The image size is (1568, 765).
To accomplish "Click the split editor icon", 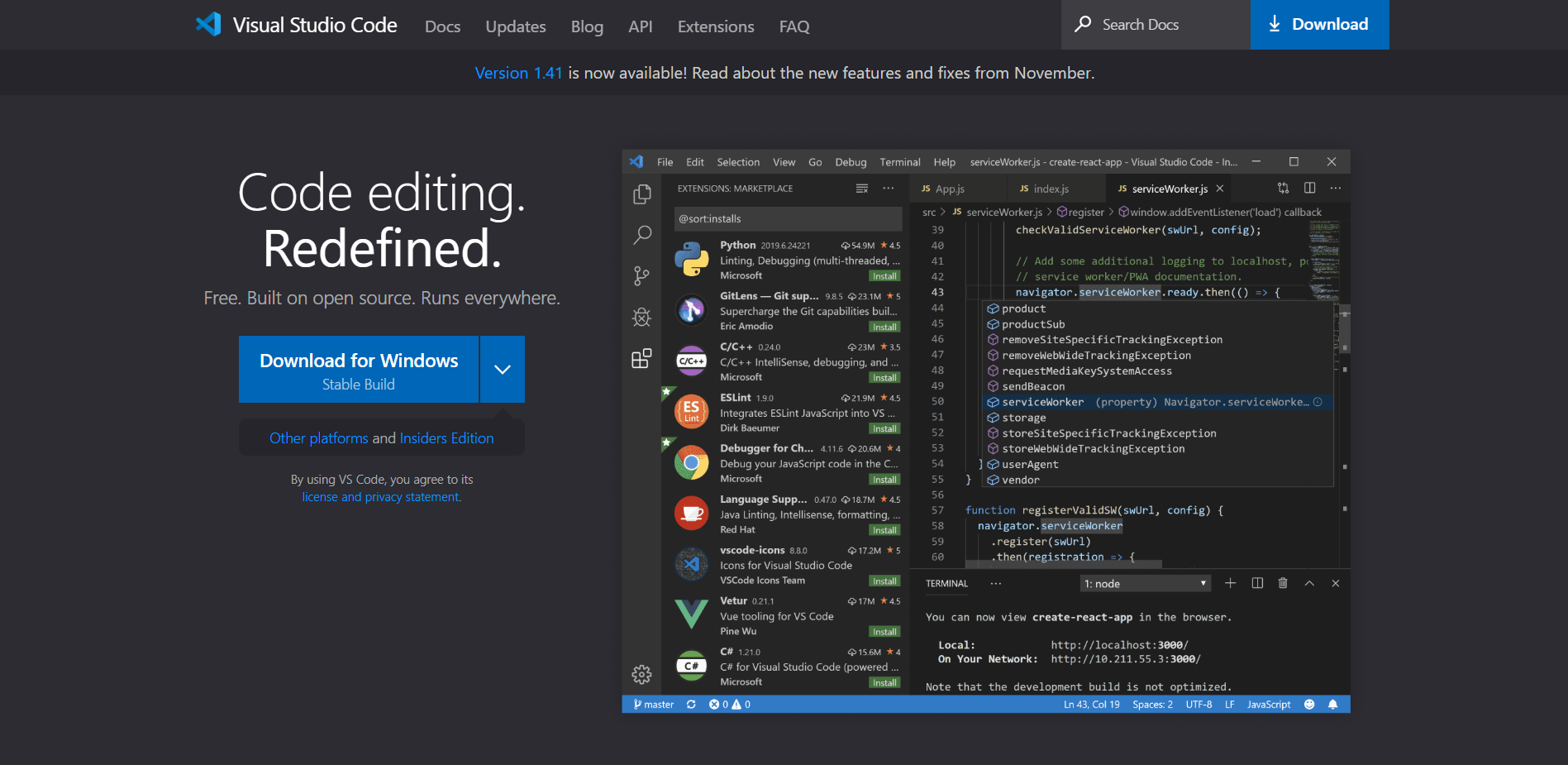I will (1309, 189).
